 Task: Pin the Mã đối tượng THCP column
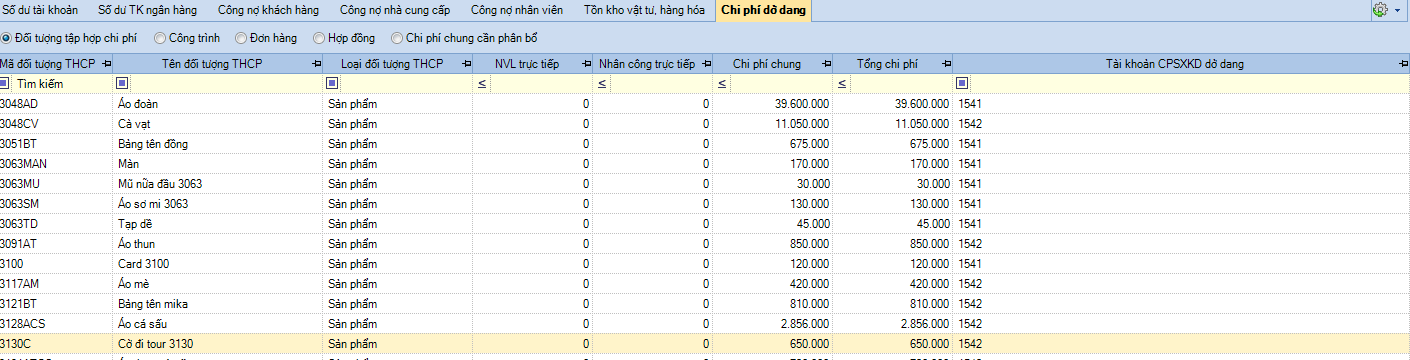(x=106, y=64)
